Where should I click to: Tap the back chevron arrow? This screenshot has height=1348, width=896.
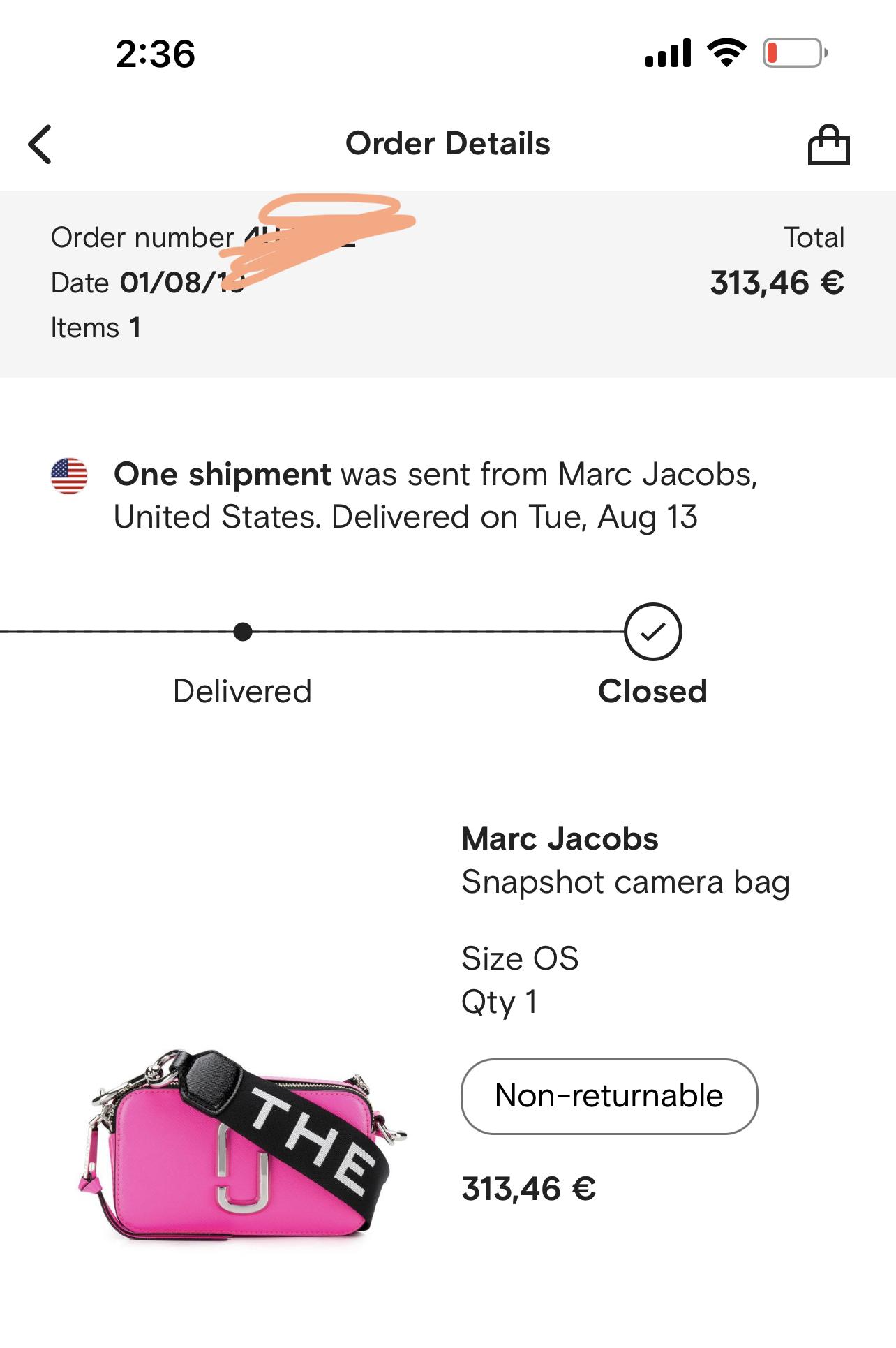(x=40, y=145)
